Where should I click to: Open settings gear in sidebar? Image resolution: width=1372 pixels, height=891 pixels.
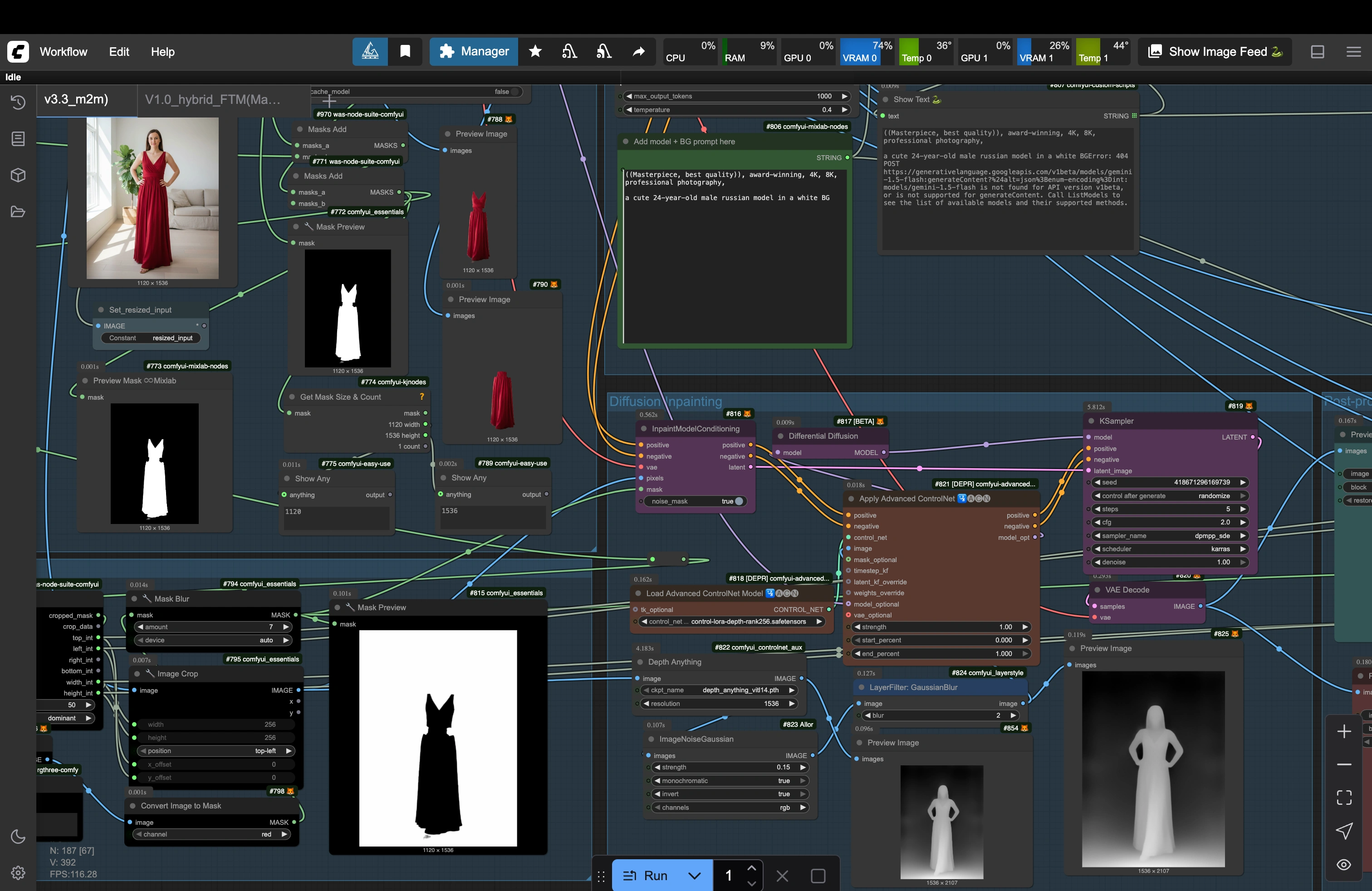click(x=18, y=872)
